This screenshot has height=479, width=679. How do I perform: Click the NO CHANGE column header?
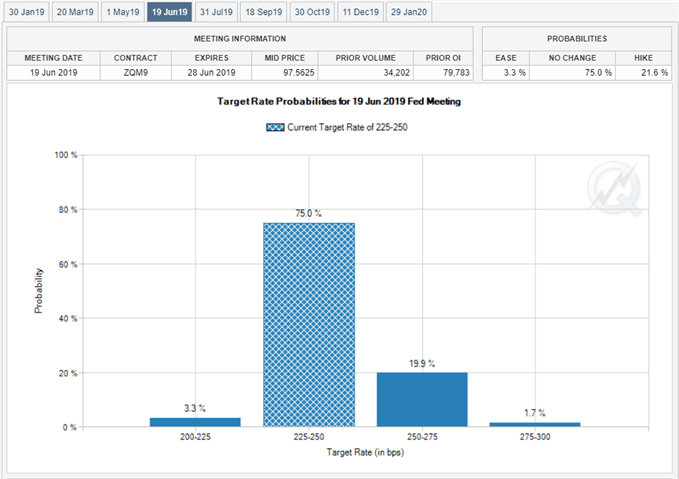(572, 58)
